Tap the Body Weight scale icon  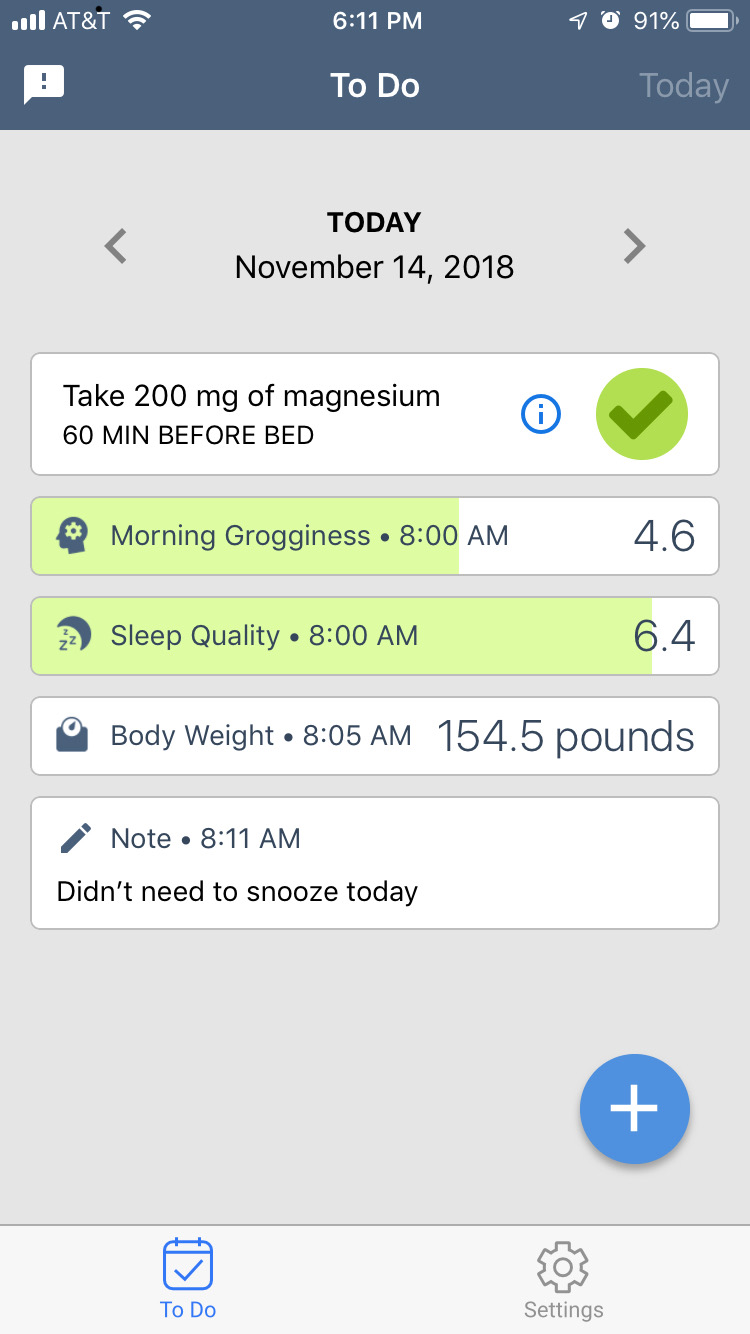pyautogui.click(x=73, y=737)
